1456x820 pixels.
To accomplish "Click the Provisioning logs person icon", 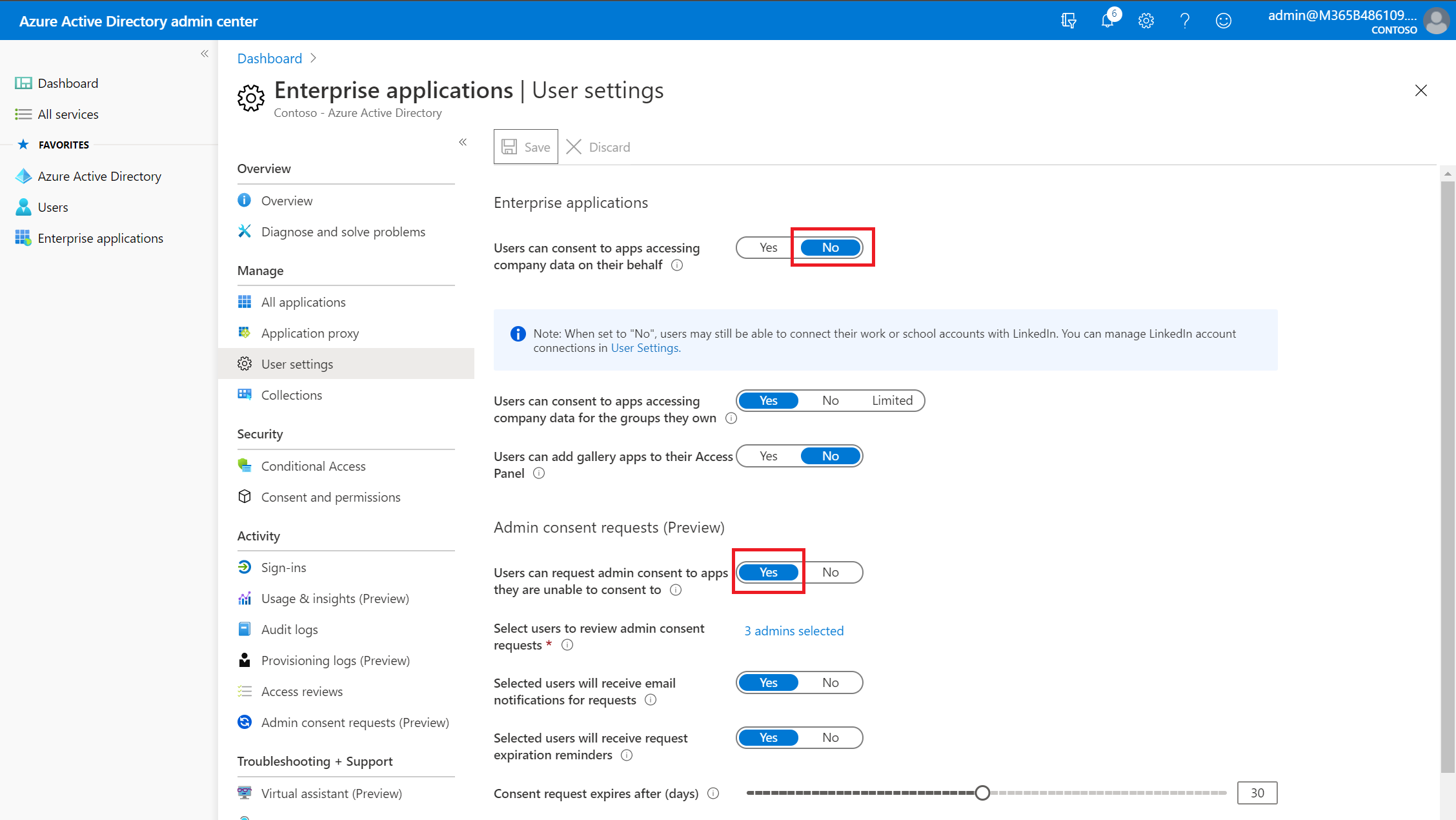I will point(244,660).
